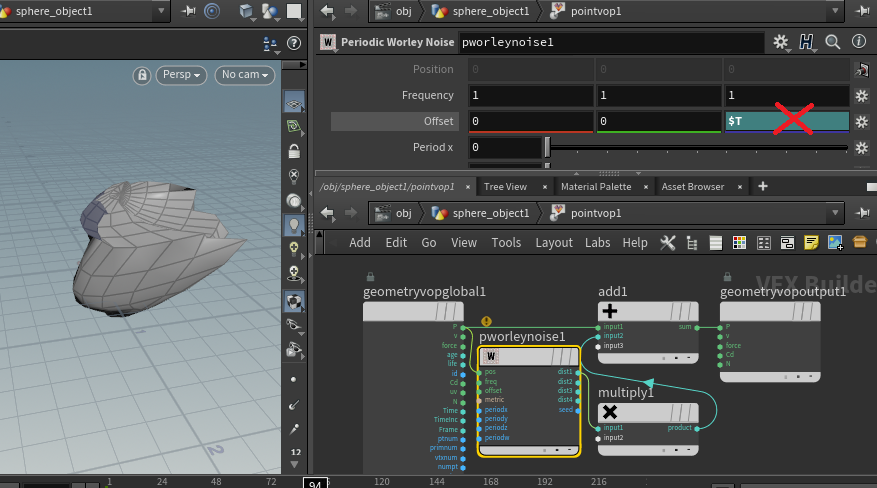
Task: Open the color palette icon in network toolbar
Action: (x=739, y=243)
